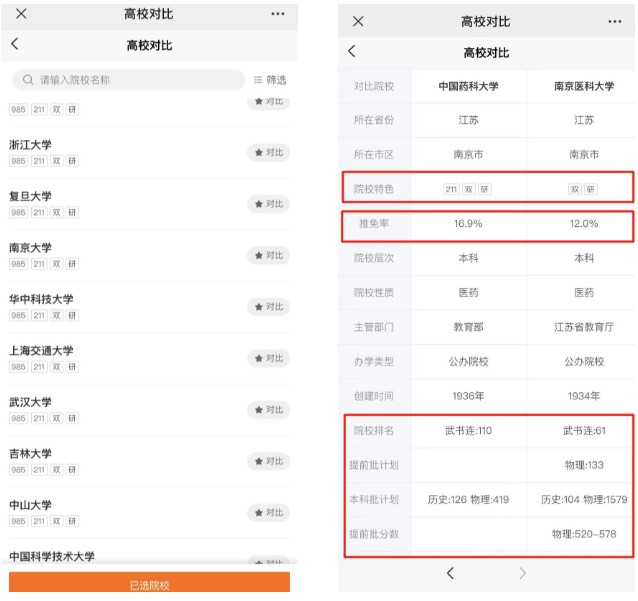Add 上海交通大学 to comparison

(x=268, y=358)
